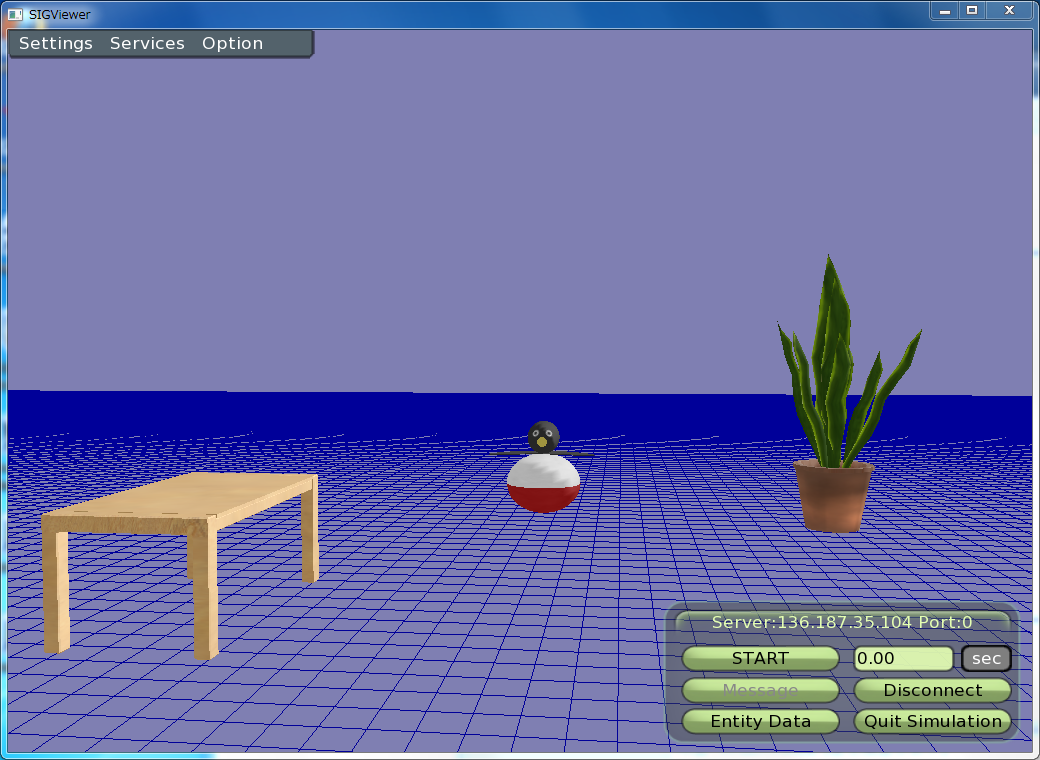Click the robot's black penguin head
Image resolution: width=1040 pixels, height=760 pixels.
pos(543,436)
